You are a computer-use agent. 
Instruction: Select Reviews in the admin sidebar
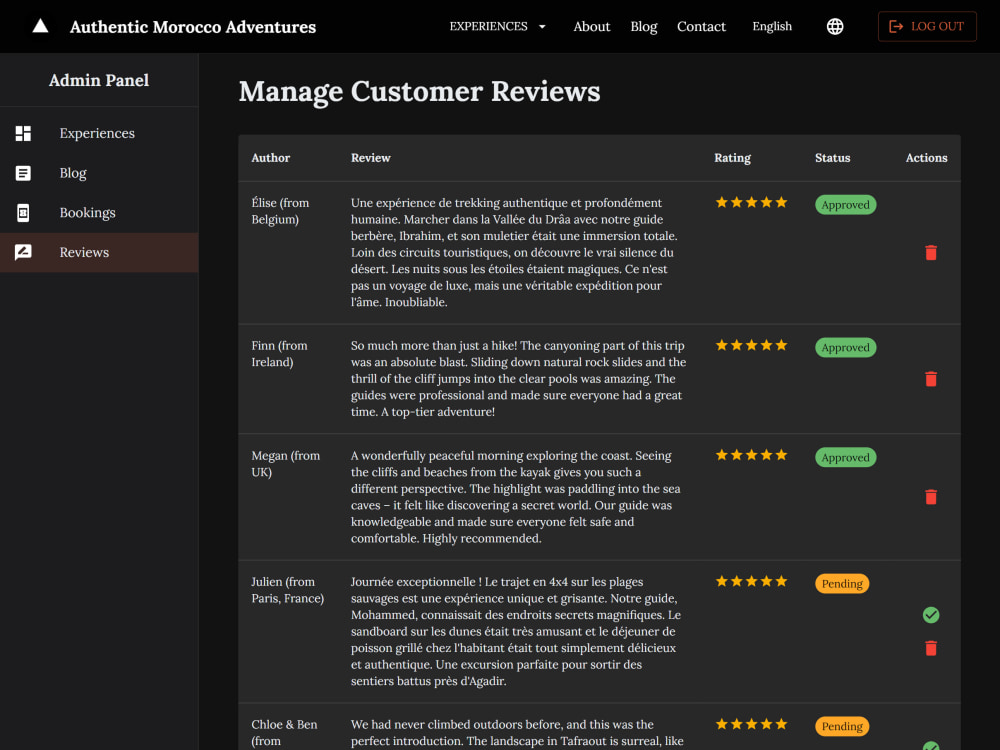pyautogui.click(x=99, y=252)
